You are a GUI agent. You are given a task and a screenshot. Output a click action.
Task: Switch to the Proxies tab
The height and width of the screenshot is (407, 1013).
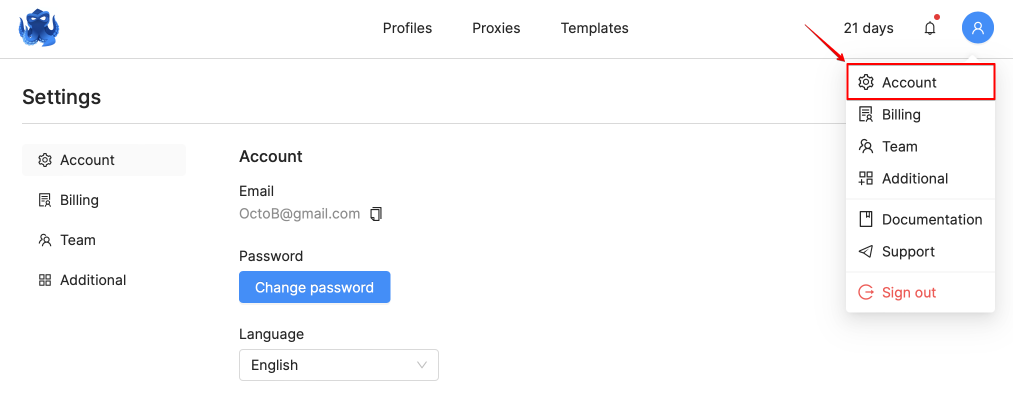[x=496, y=28]
